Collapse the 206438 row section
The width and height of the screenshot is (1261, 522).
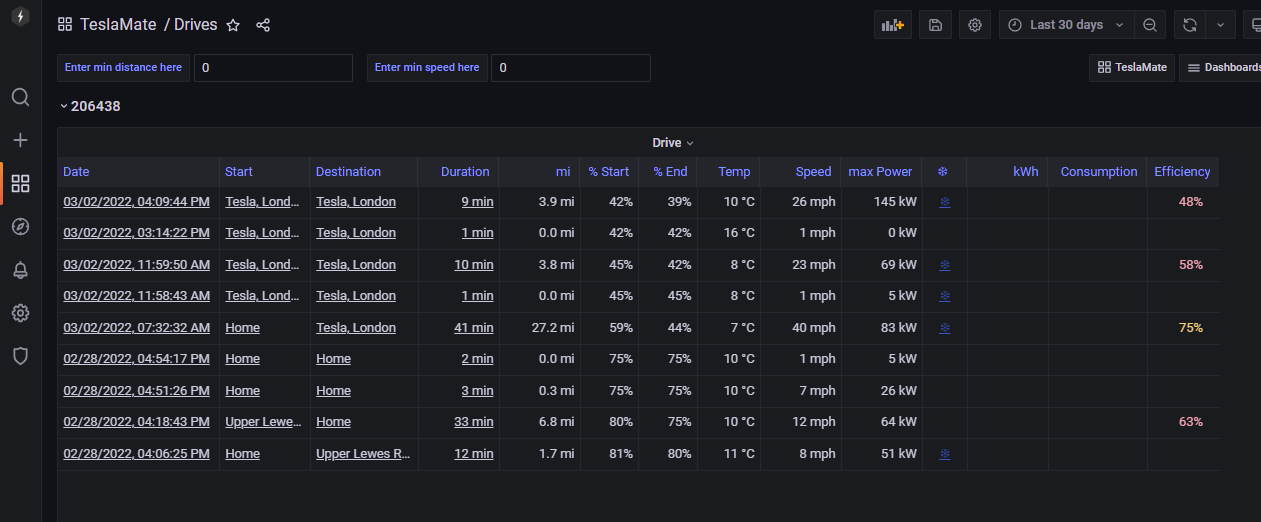point(64,106)
